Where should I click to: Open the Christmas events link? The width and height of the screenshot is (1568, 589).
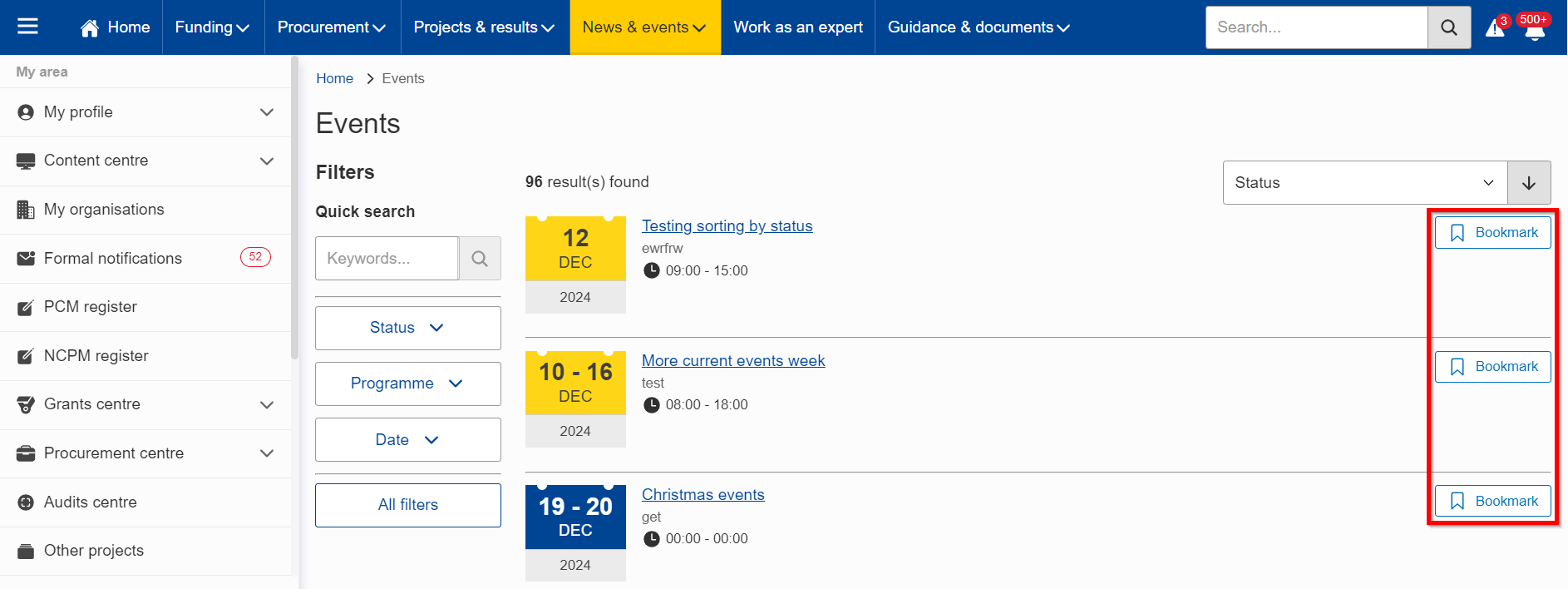click(x=703, y=495)
